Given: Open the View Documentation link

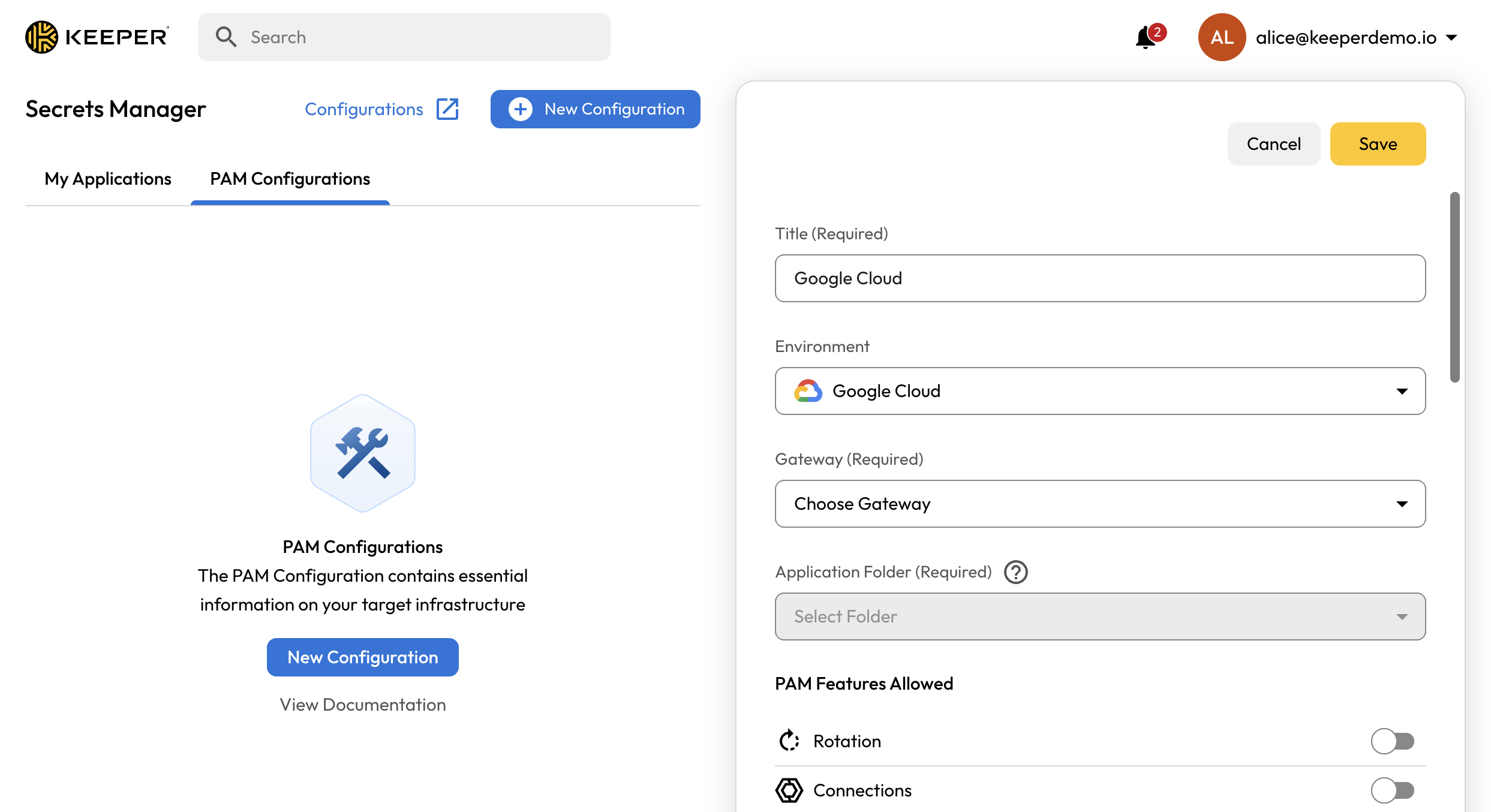Looking at the screenshot, I should pyautogui.click(x=362, y=705).
